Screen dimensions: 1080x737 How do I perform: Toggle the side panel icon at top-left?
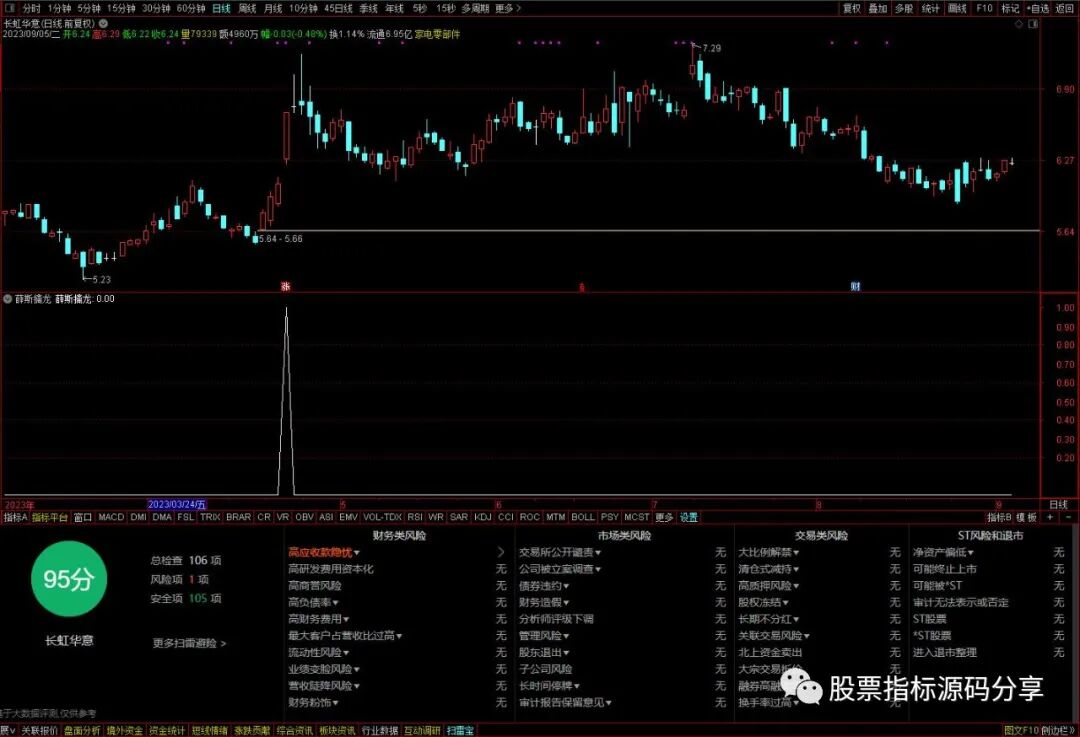(10, 8)
